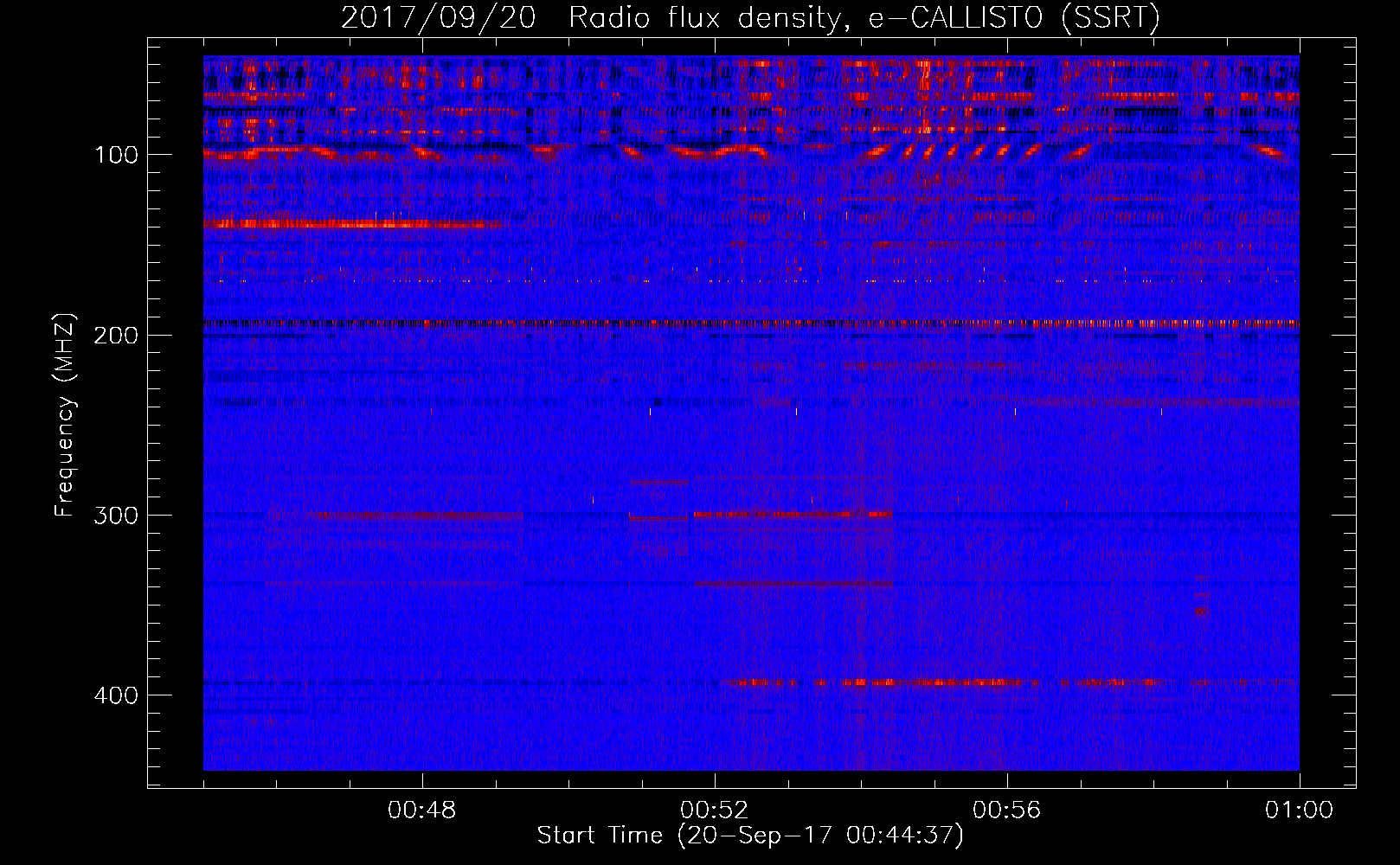Click the '300' frequency tick label

[116, 516]
